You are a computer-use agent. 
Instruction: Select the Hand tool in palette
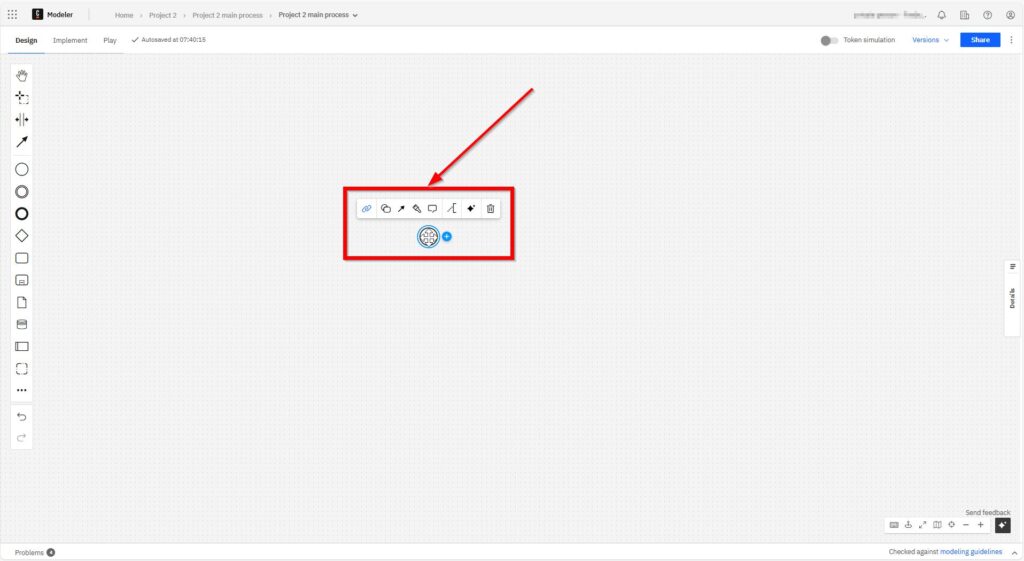click(x=22, y=76)
